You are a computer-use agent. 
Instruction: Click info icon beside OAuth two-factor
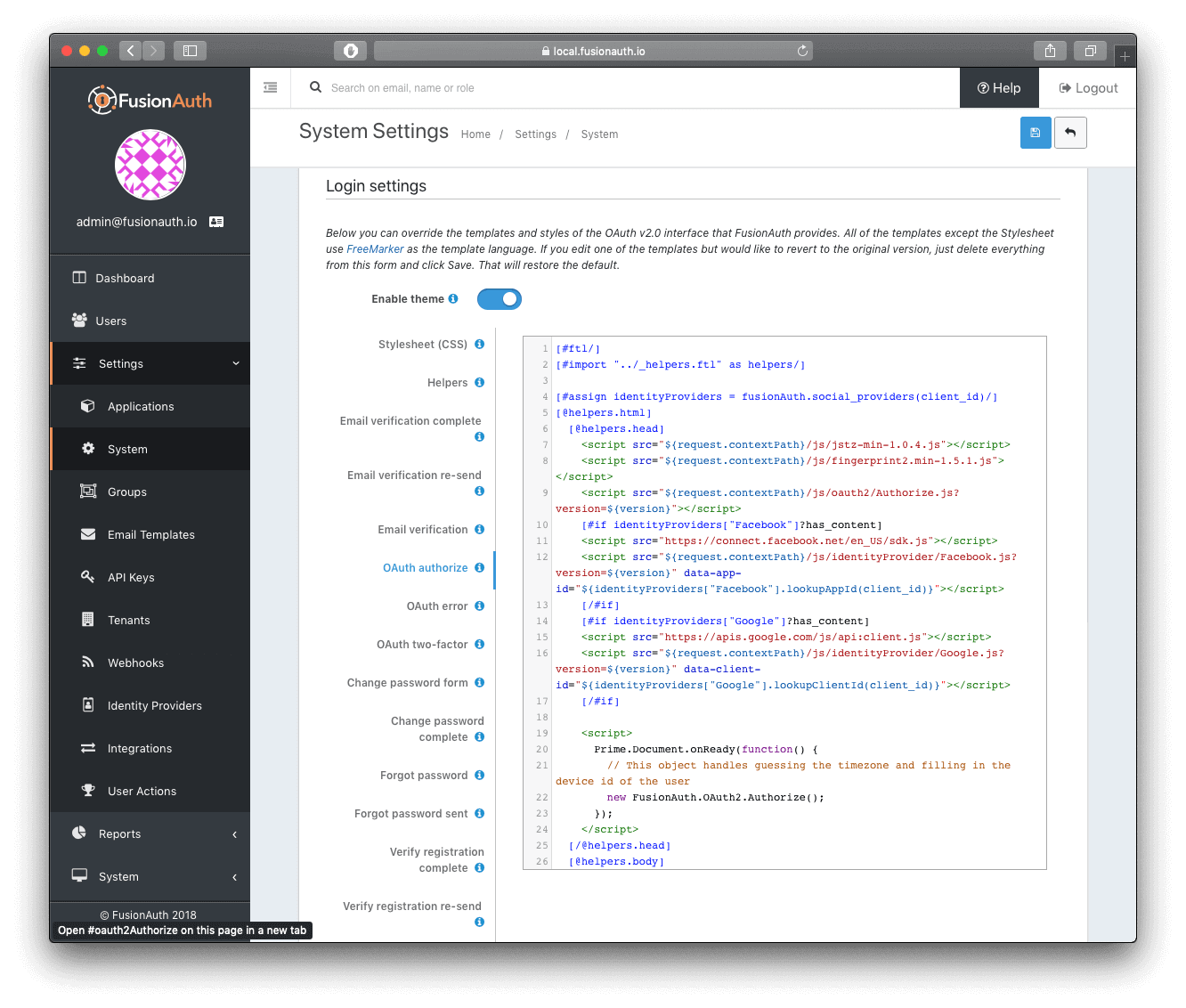pyautogui.click(x=479, y=645)
